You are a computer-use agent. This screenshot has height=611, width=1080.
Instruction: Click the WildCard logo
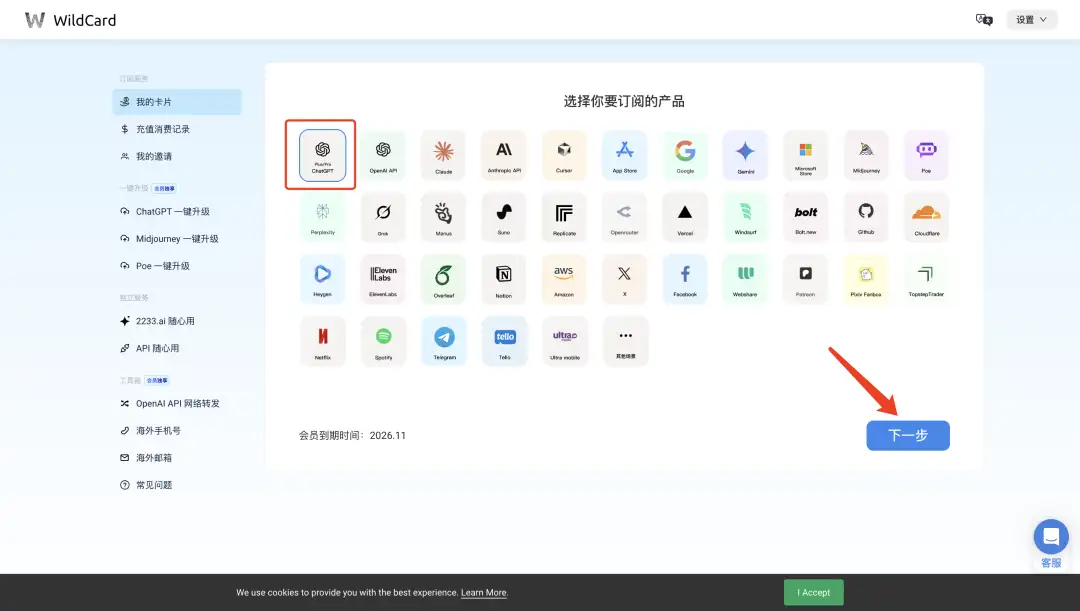point(70,20)
